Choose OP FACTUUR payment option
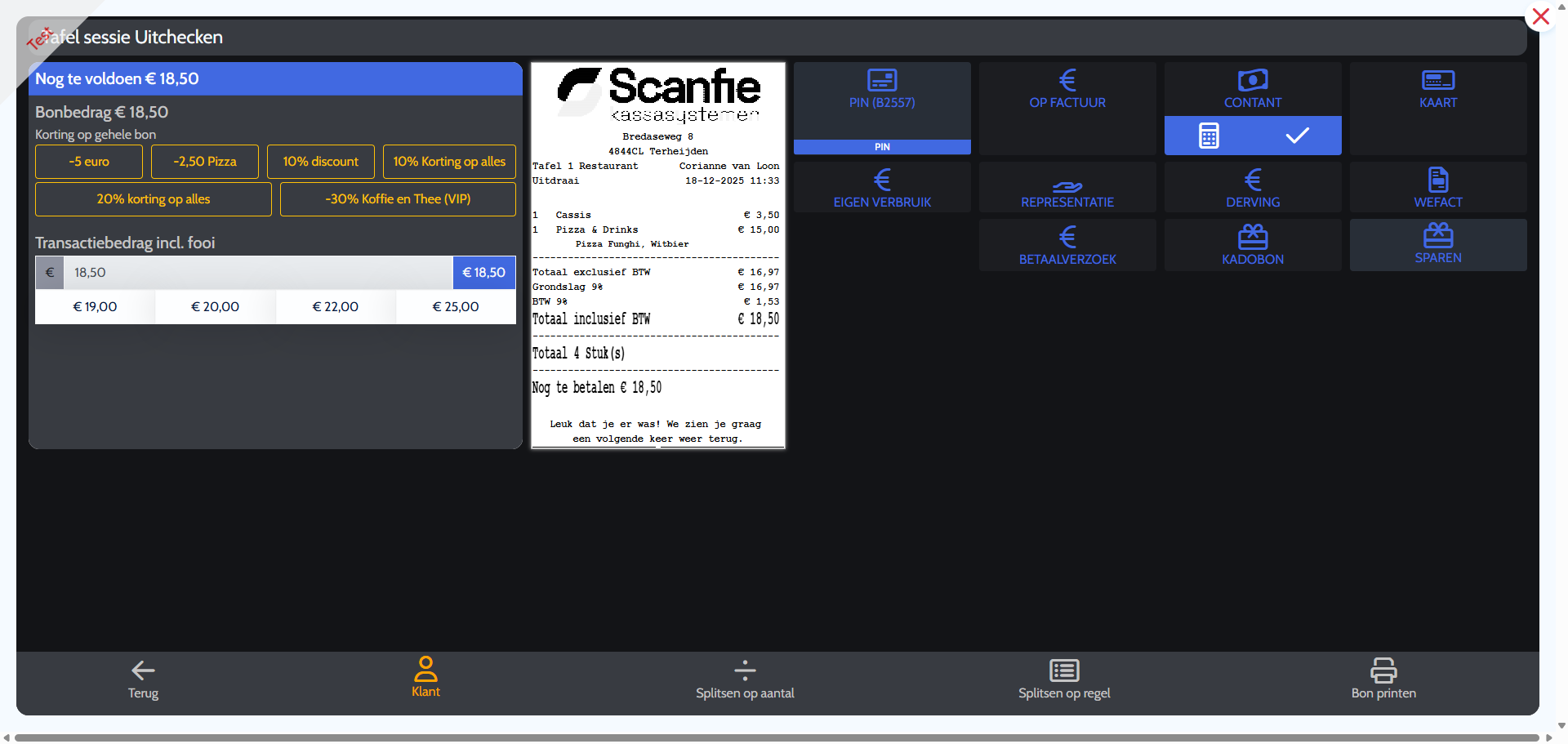Image resolution: width=1568 pixels, height=744 pixels. tap(1067, 91)
